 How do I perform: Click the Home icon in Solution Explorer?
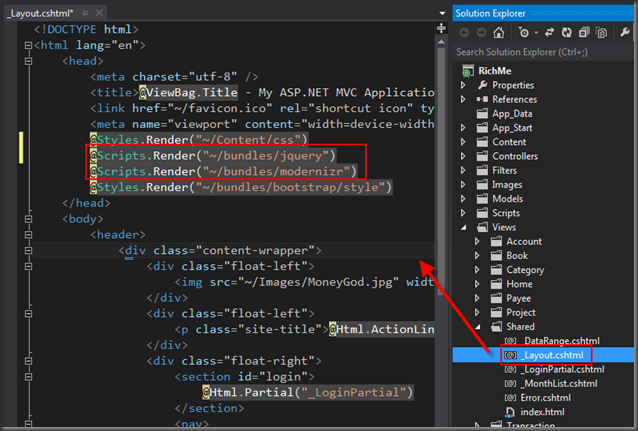click(x=499, y=32)
